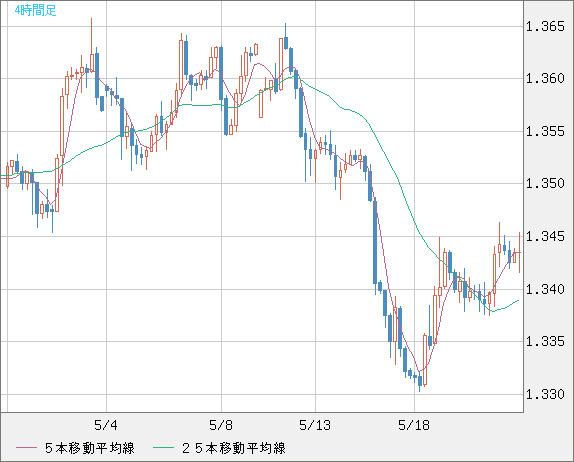Viewport: 574px width, 462px height.
Task: Click the 1.335 price axis label
Action: tap(545, 342)
